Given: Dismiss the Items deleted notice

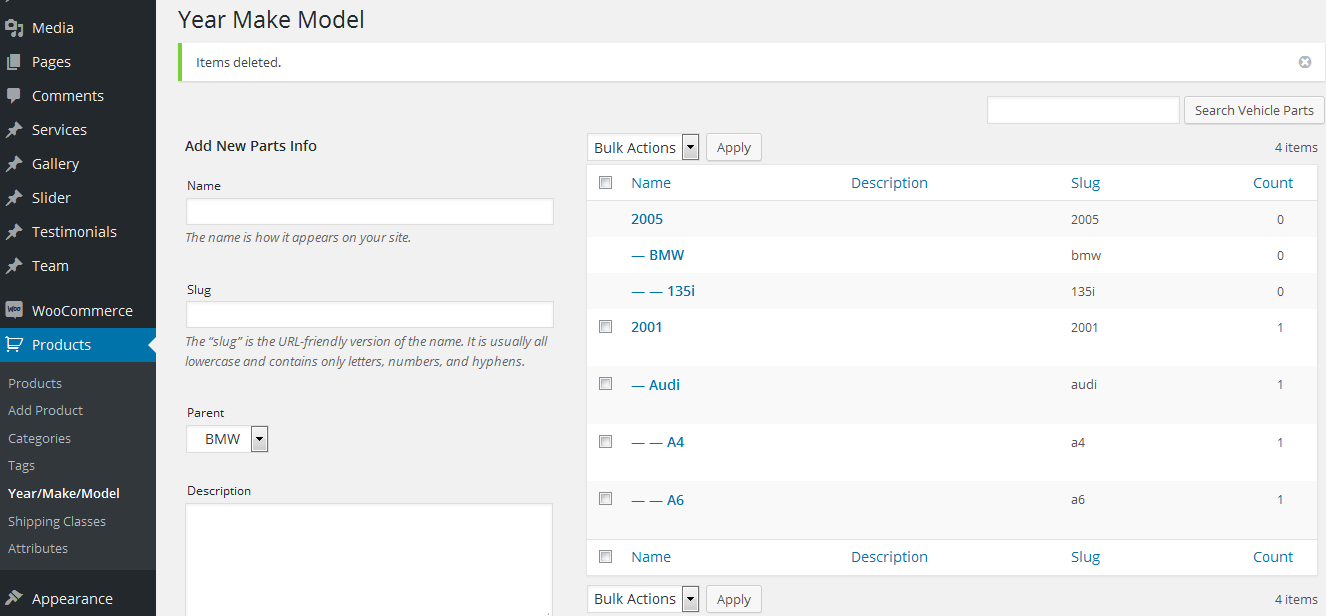Looking at the screenshot, I should click(x=1304, y=62).
